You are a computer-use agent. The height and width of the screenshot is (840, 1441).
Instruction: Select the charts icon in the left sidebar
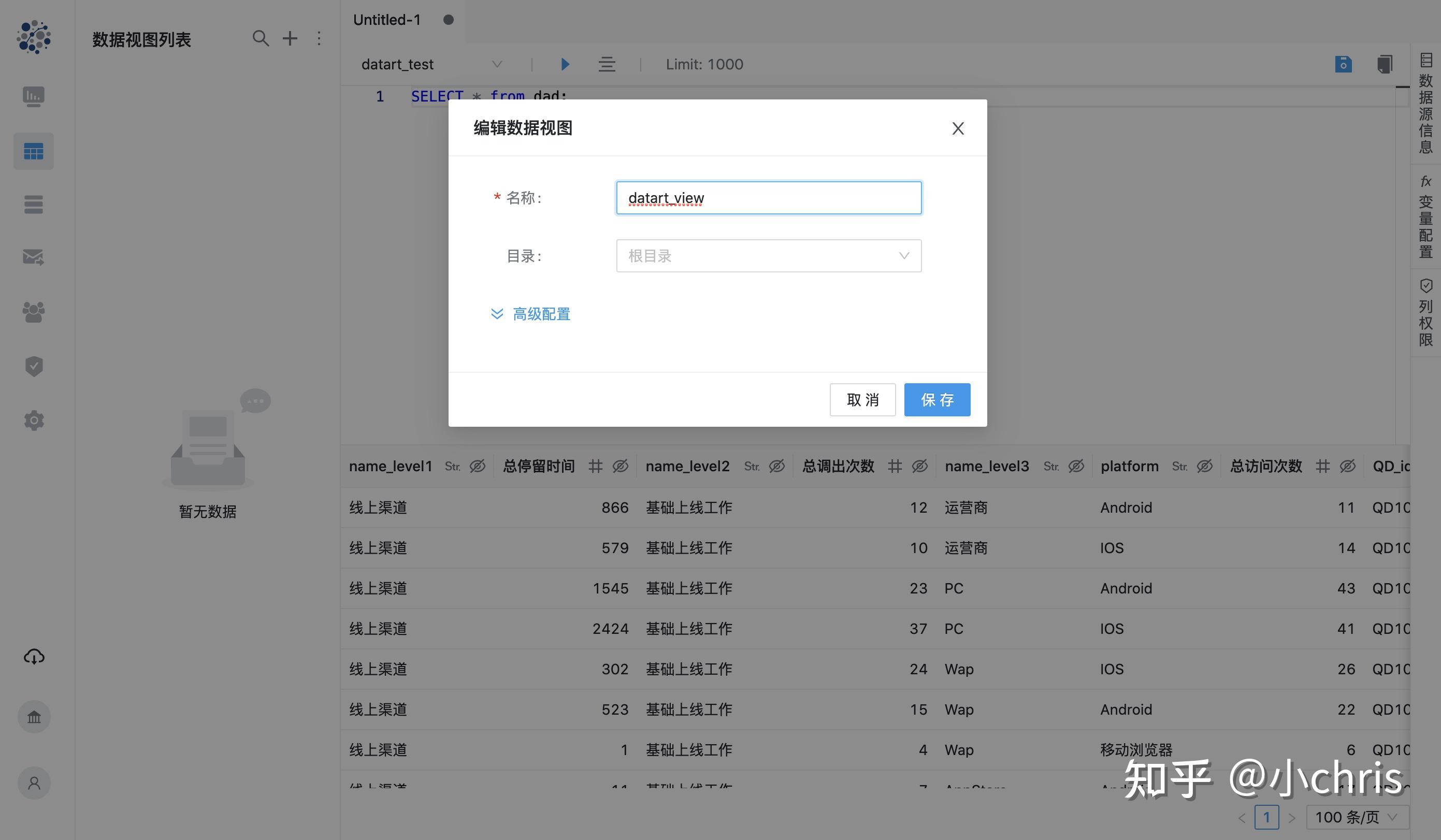pos(33,97)
